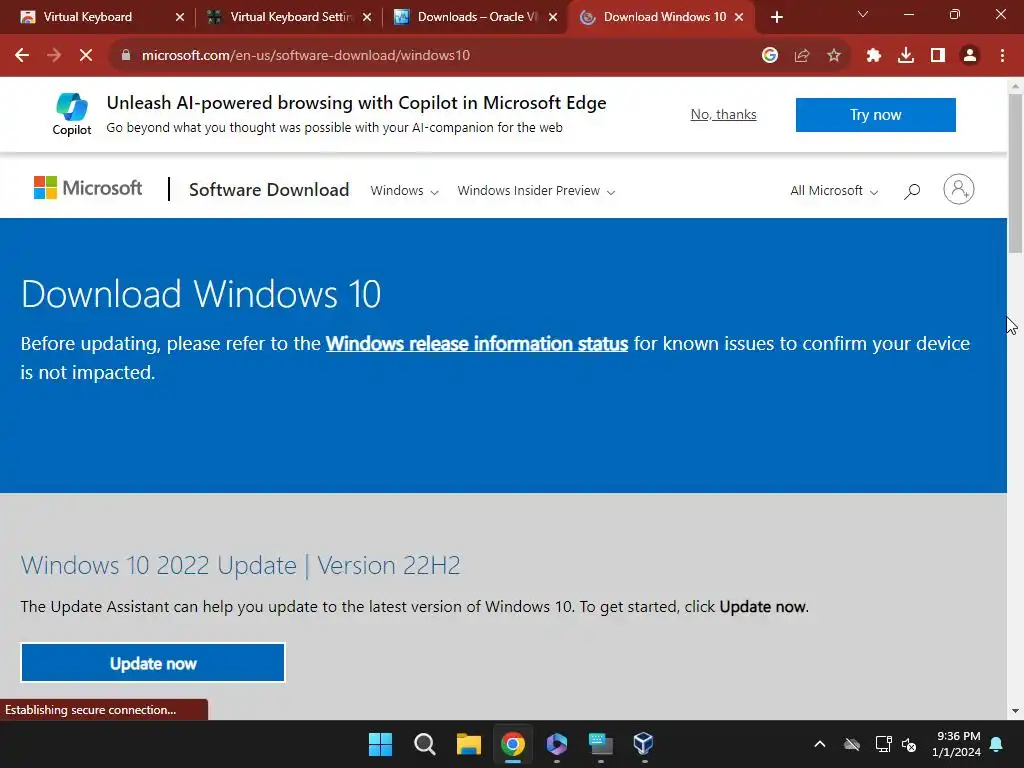Stop loading the page
Viewport: 1024px width, 768px height.
[x=86, y=56]
